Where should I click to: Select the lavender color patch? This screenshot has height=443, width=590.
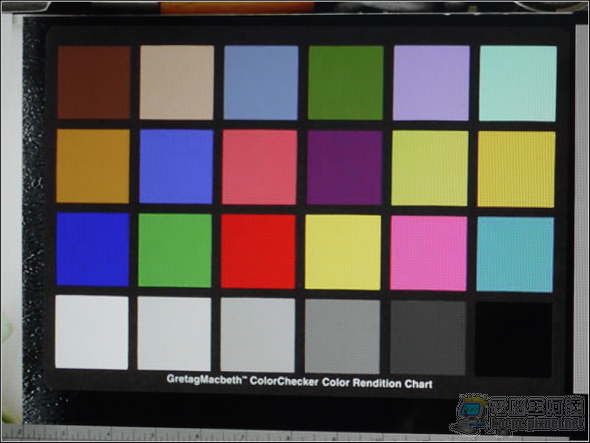click(431, 83)
